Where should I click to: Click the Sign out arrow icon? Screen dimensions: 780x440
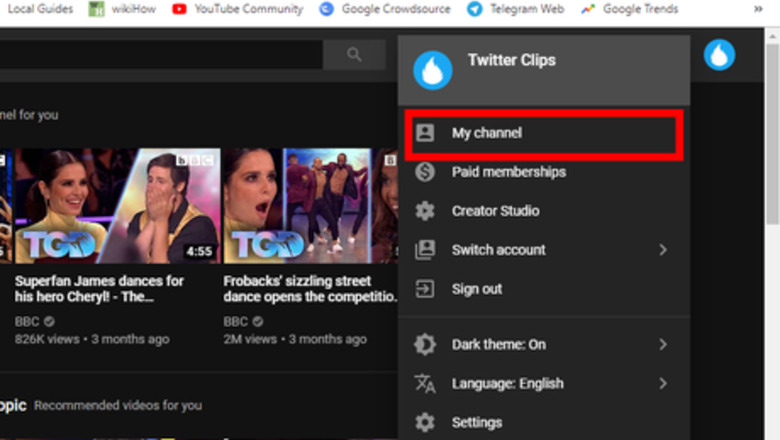(x=425, y=289)
